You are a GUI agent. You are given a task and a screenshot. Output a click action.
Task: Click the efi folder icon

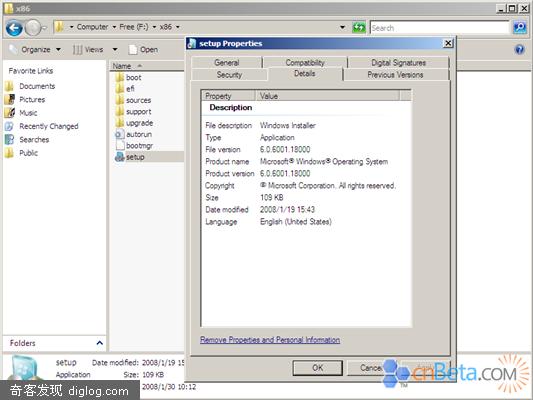[x=120, y=89]
